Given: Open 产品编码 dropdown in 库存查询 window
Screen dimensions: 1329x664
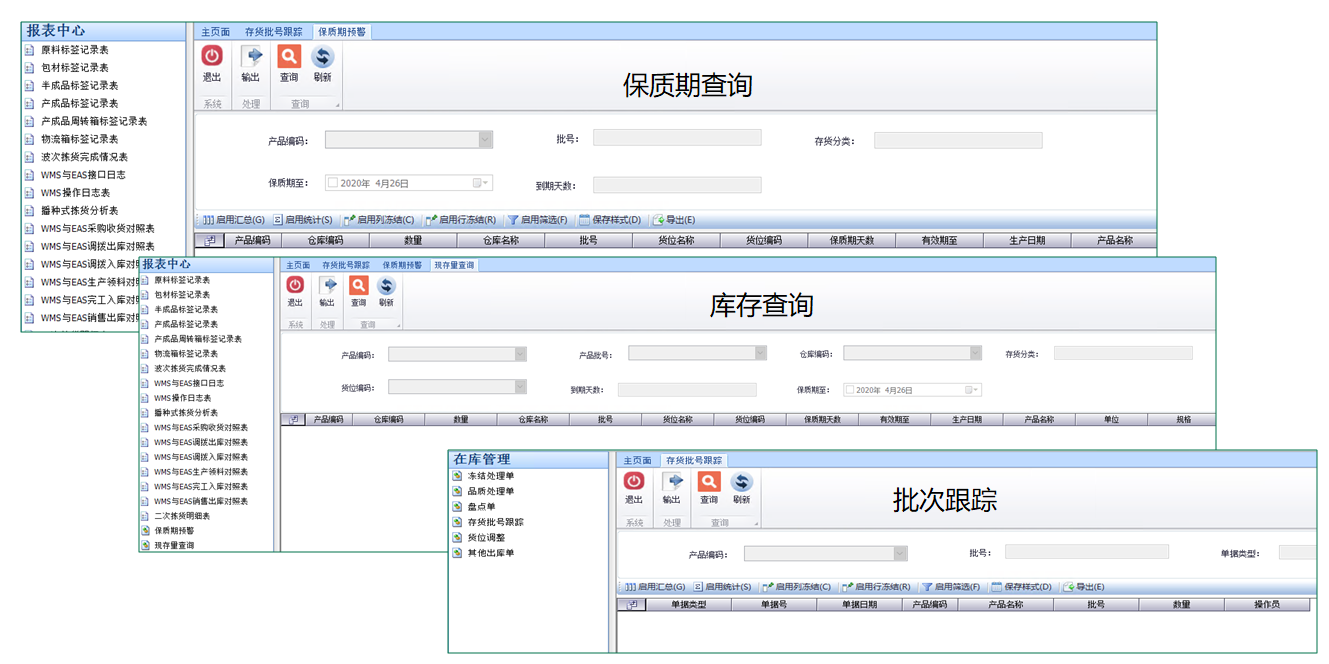Looking at the screenshot, I should click(520, 354).
